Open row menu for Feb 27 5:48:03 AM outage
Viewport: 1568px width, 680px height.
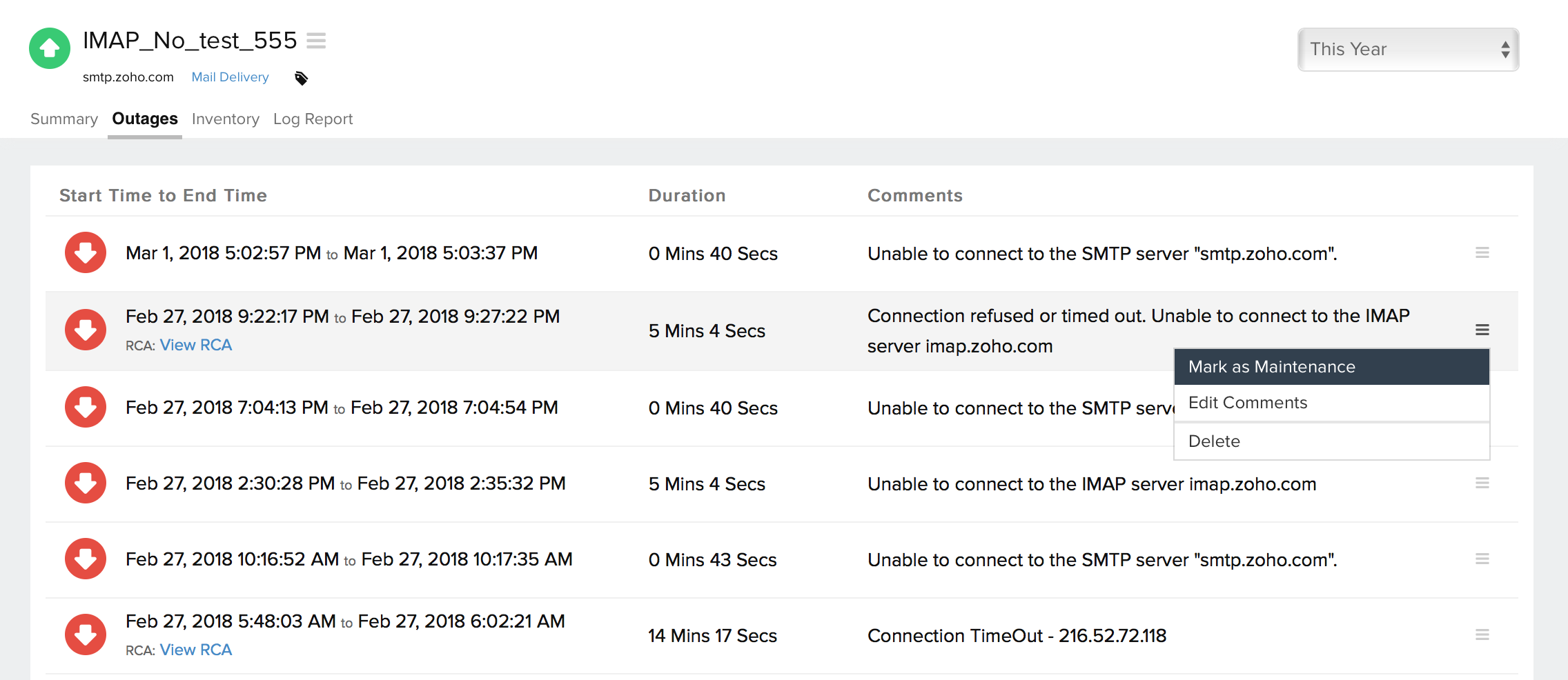pyautogui.click(x=1482, y=635)
